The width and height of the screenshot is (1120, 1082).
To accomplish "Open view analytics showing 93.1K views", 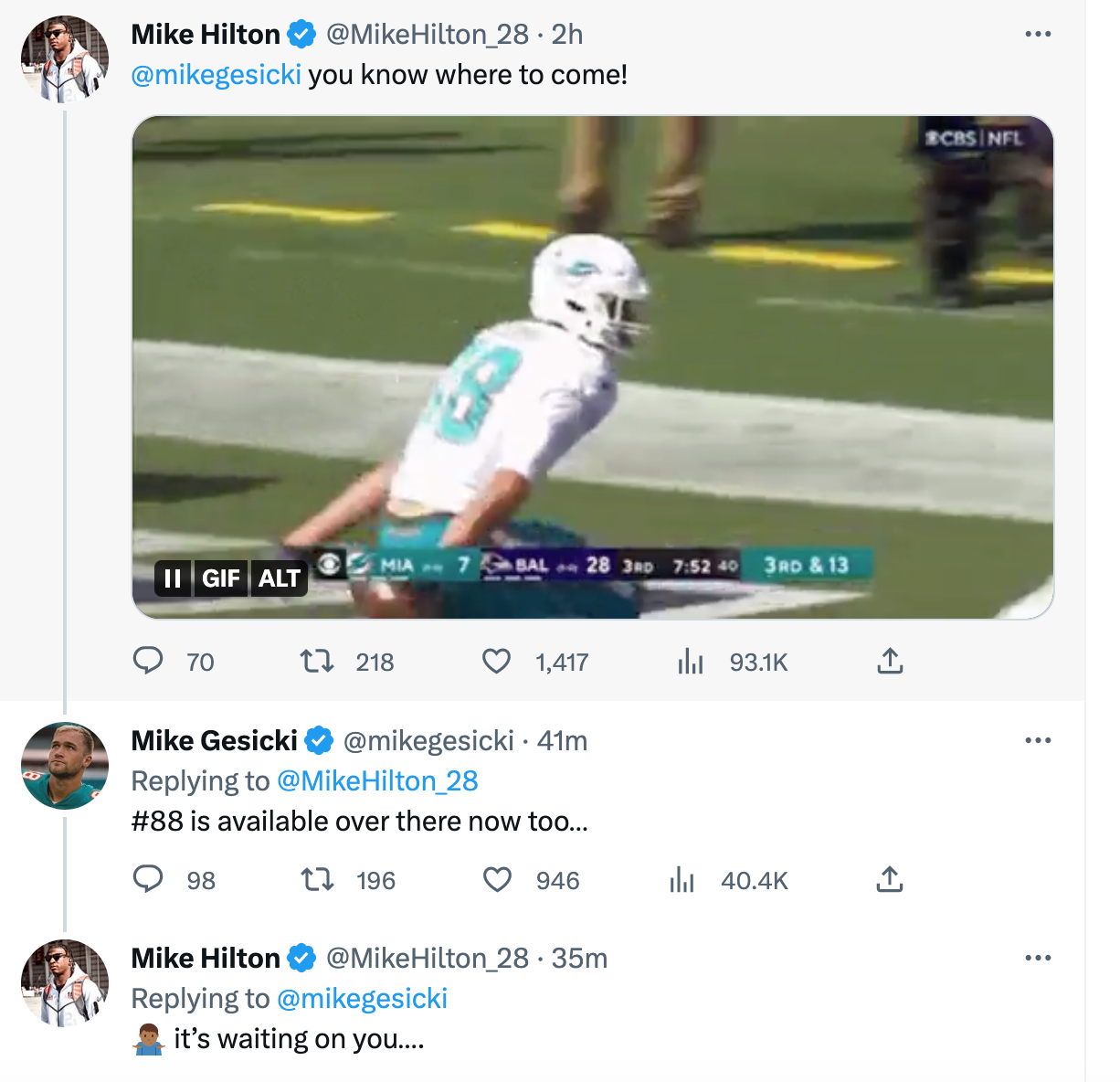I will coord(692,662).
